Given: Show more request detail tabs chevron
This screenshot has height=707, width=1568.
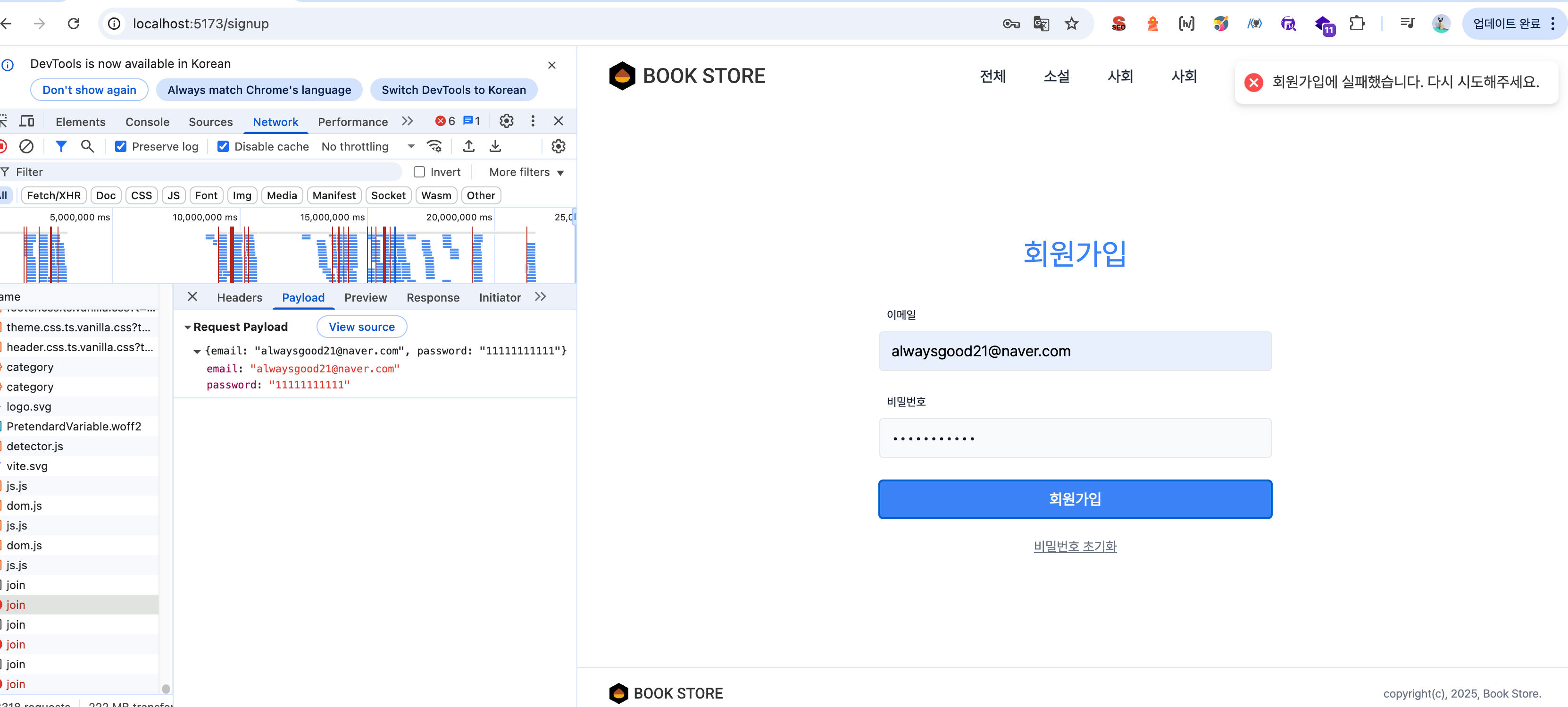Looking at the screenshot, I should (x=541, y=296).
